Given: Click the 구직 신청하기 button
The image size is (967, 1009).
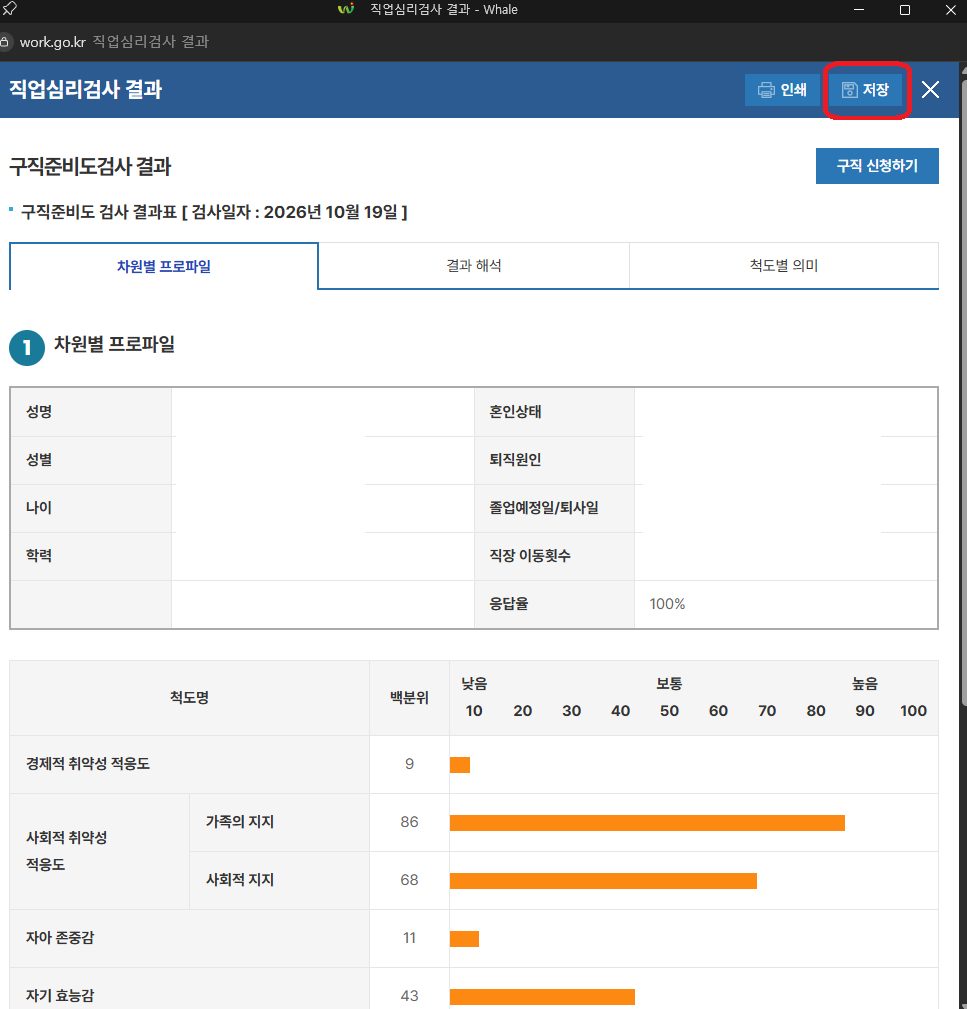Looking at the screenshot, I should click(x=877, y=166).
